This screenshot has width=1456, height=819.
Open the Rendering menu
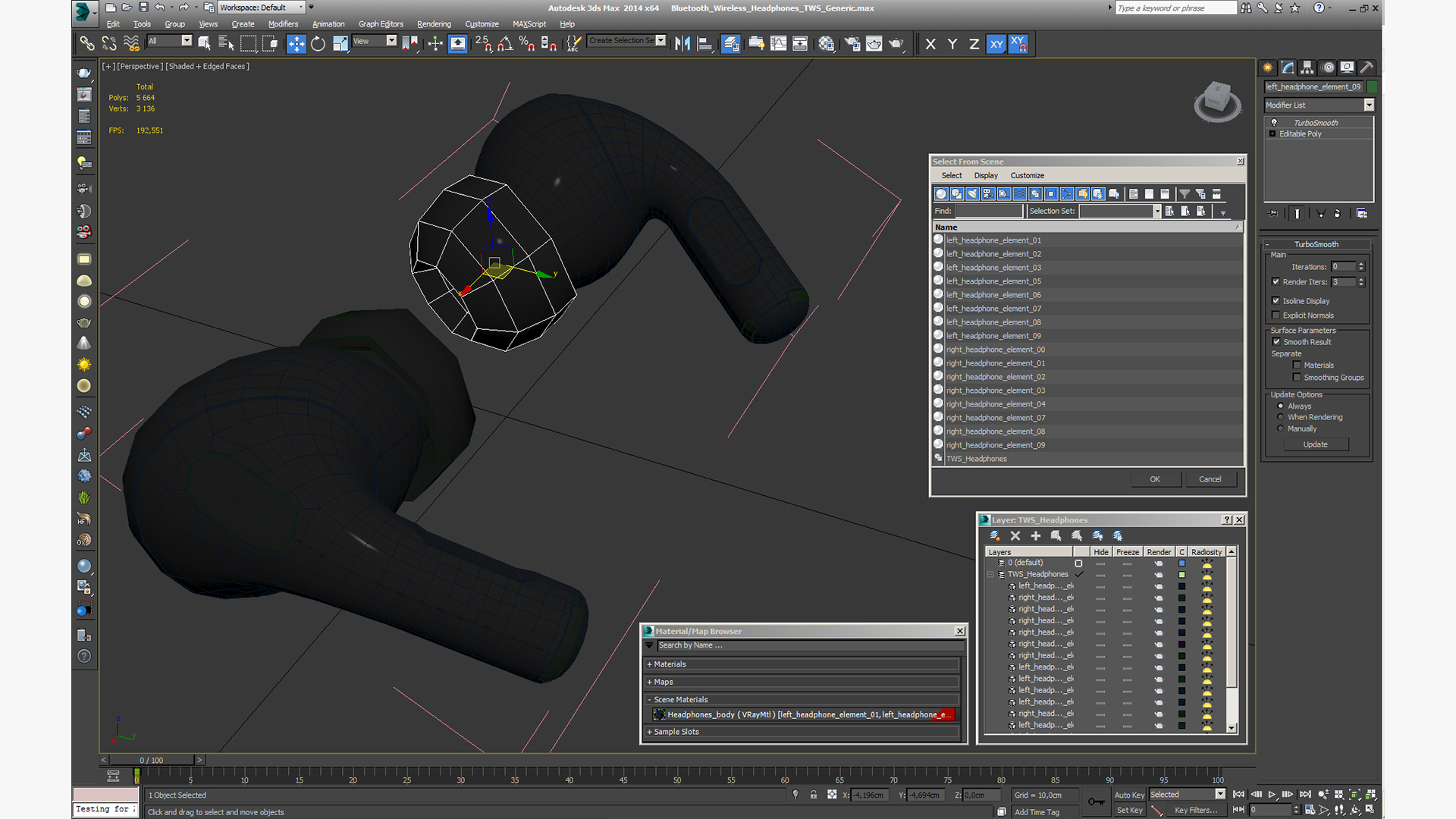pyautogui.click(x=434, y=24)
